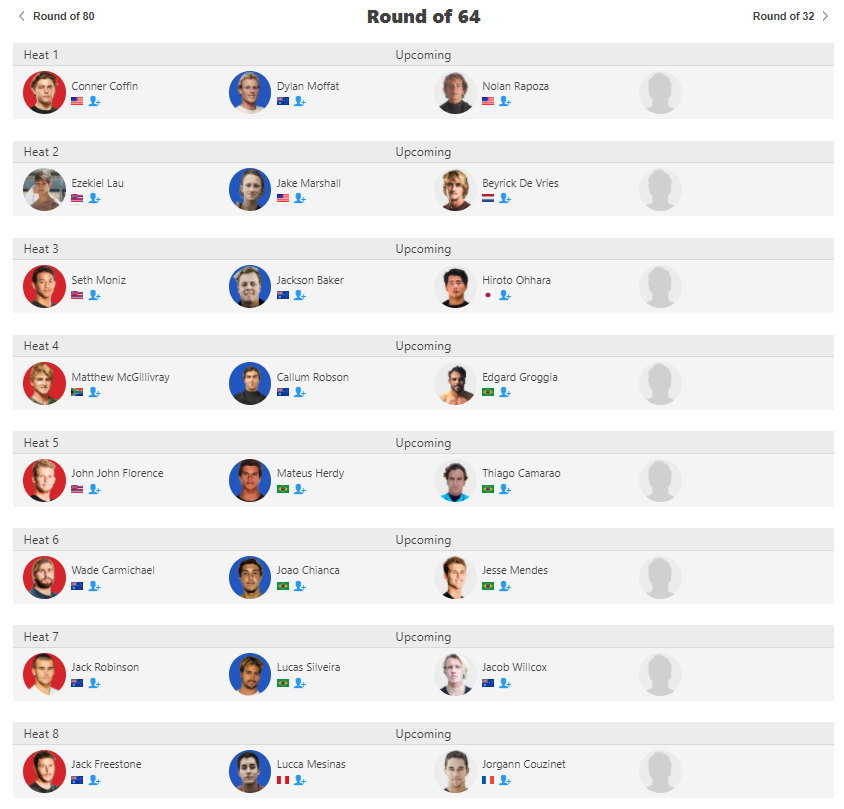Follow Joao Chianca with person icon

pyautogui.click(x=299, y=586)
